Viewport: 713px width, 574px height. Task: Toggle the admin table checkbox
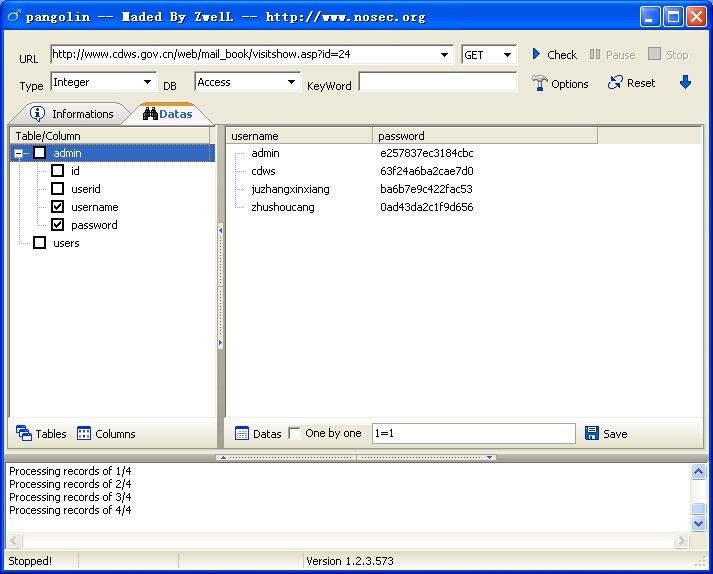(x=40, y=153)
